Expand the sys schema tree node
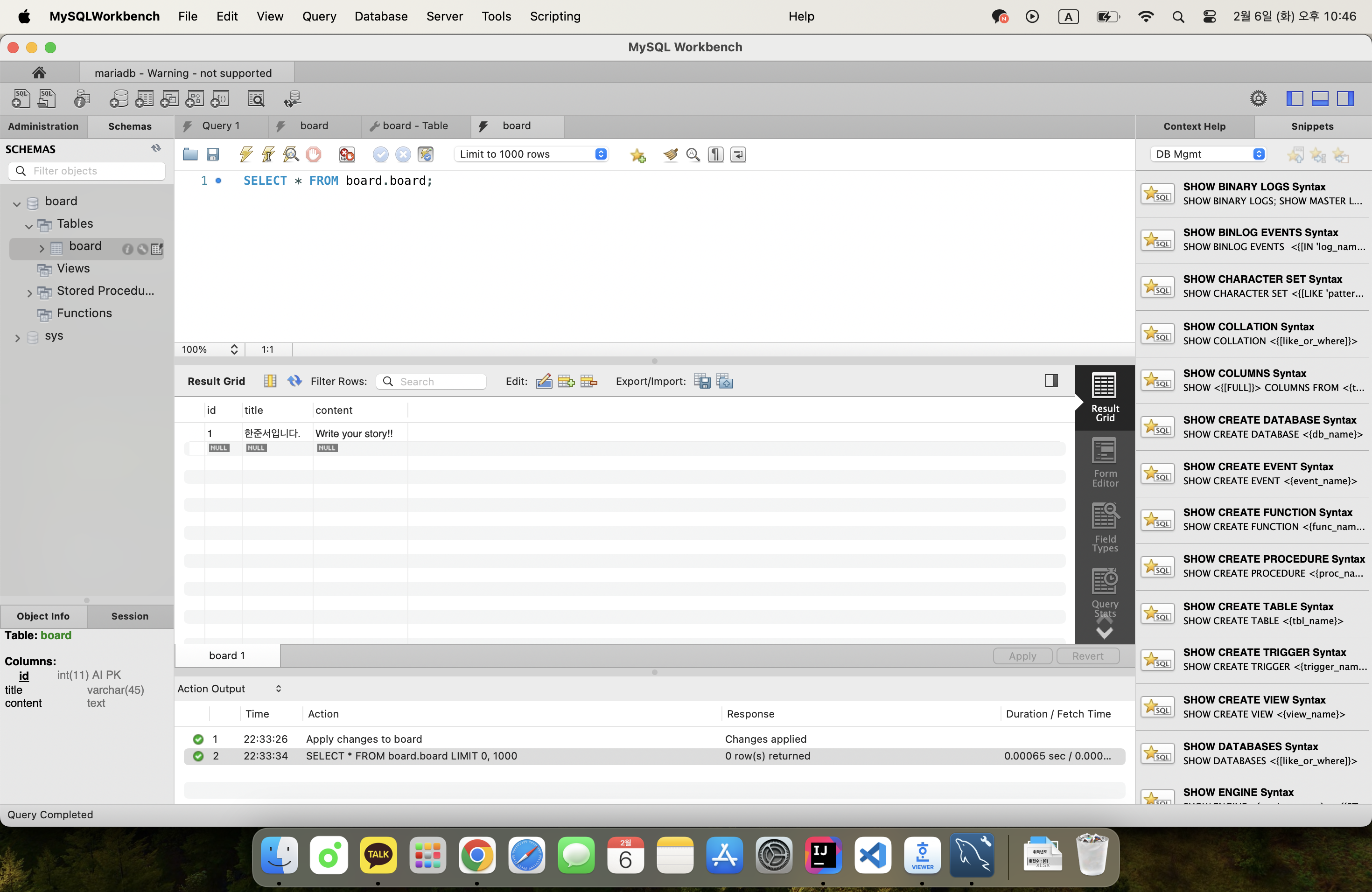The width and height of the screenshot is (1372, 892). [x=17, y=338]
